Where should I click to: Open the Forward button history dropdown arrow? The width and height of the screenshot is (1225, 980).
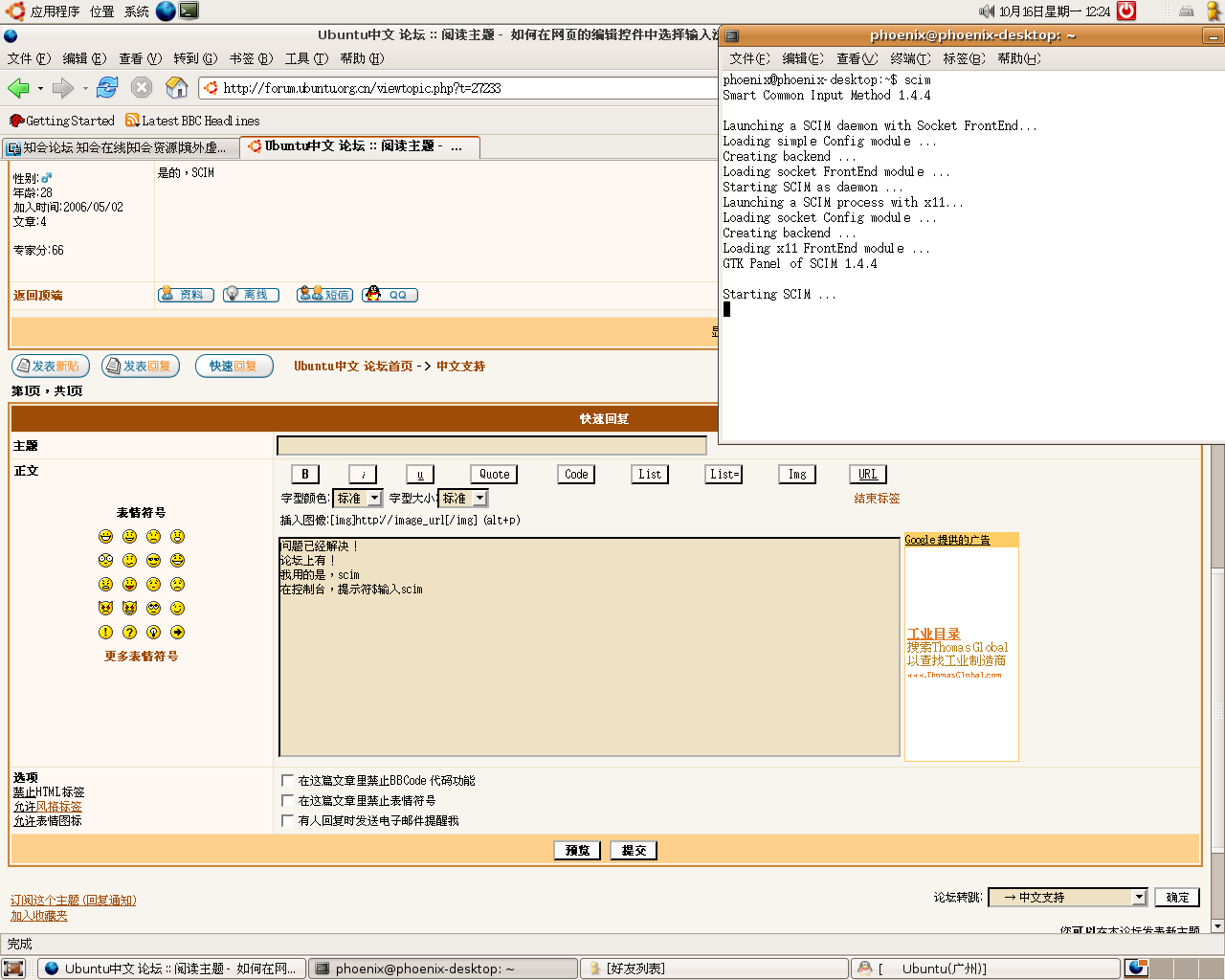(x=85, y=88)
